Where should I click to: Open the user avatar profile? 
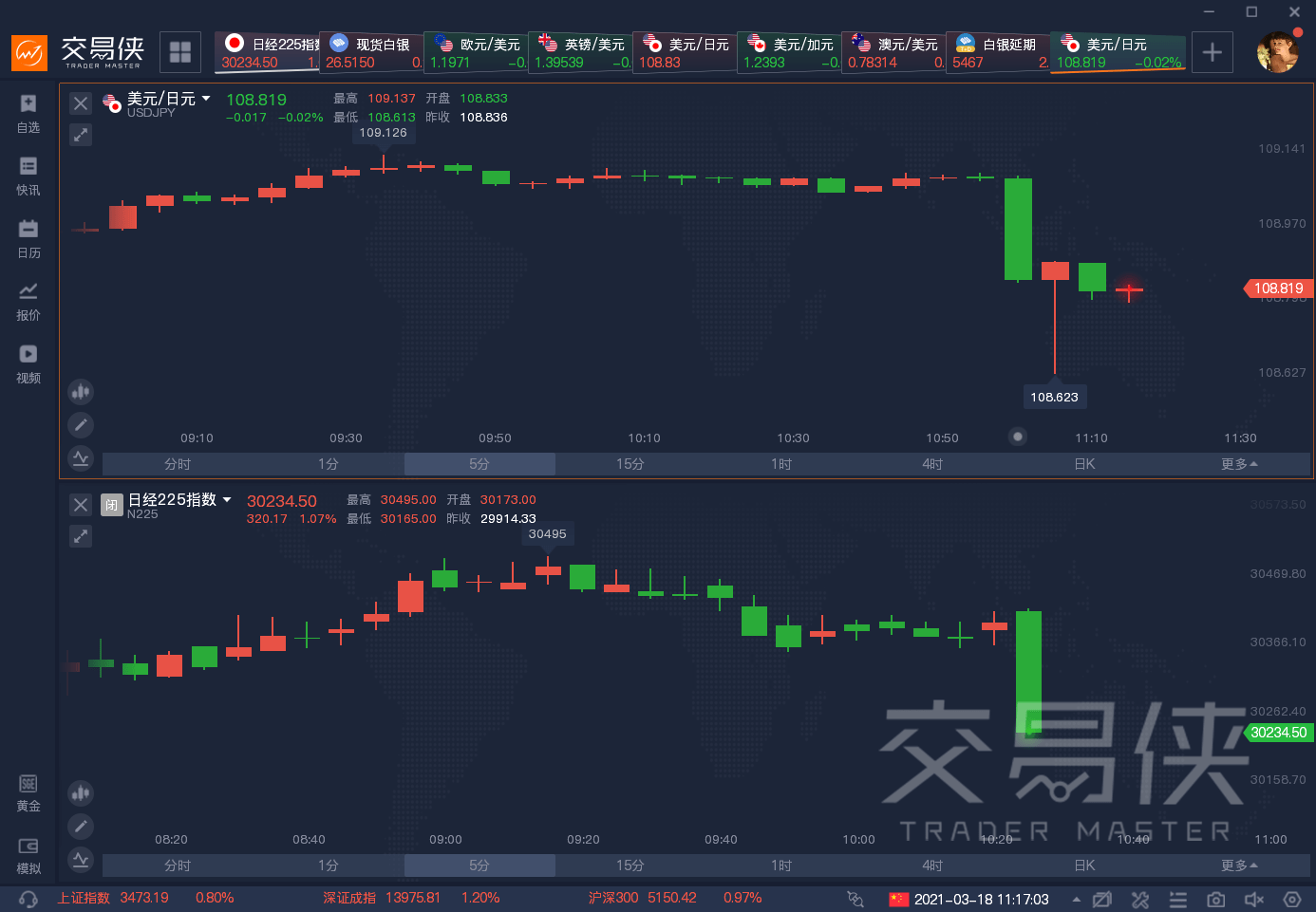[1277, 52]
